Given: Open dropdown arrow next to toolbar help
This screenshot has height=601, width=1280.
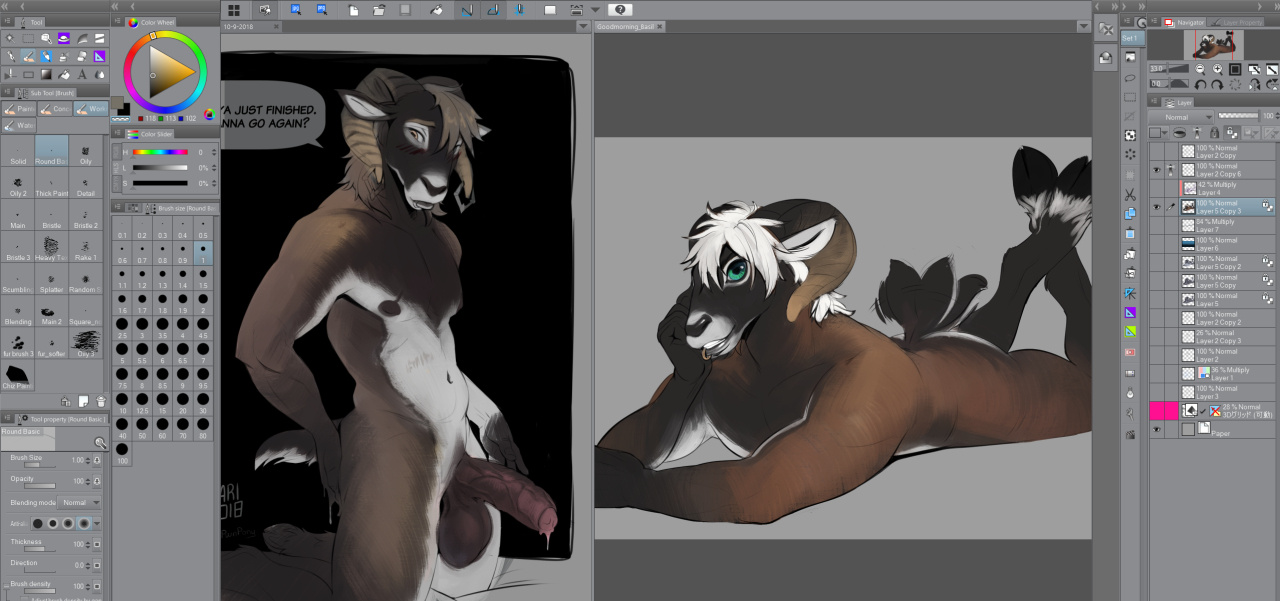Looking at the screenshot, I should [596, 9].
